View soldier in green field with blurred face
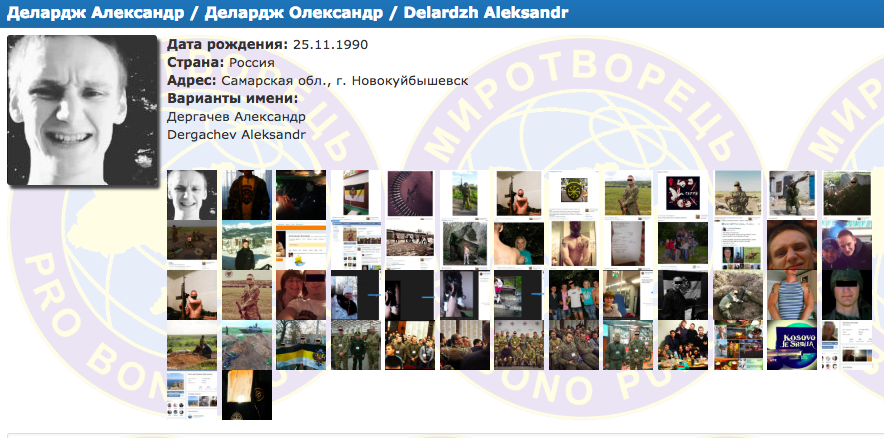The image size is (884, 438). click(629, 193)
